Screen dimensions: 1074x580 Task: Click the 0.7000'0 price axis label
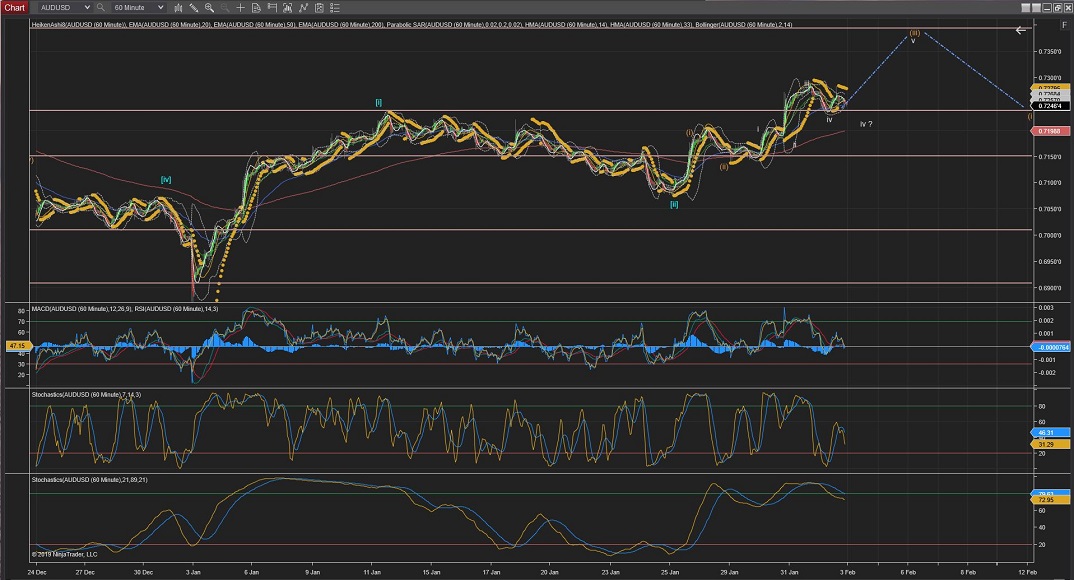pos(1050,236)
